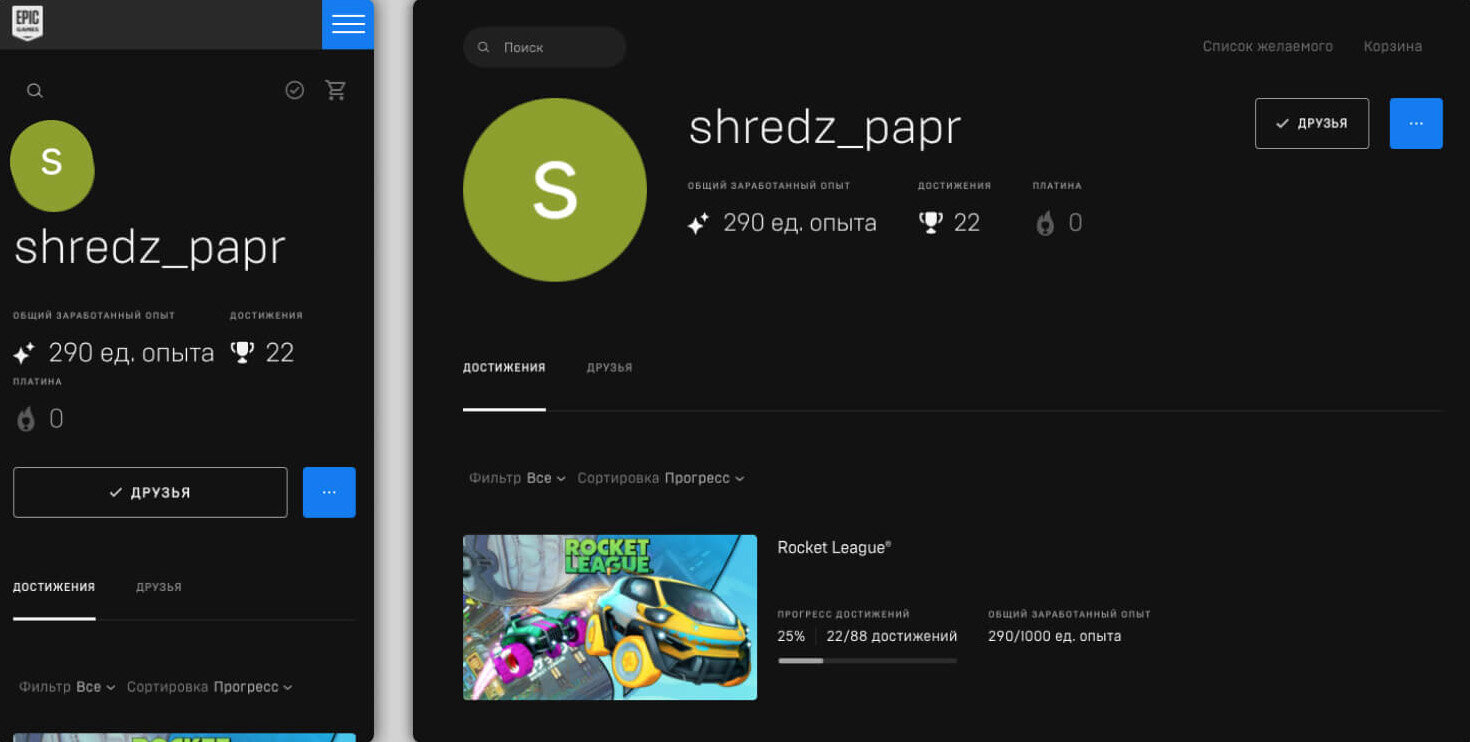Open the blue three-dots menu in desktop header
1470x742 pixels.
coord(1416,123)
